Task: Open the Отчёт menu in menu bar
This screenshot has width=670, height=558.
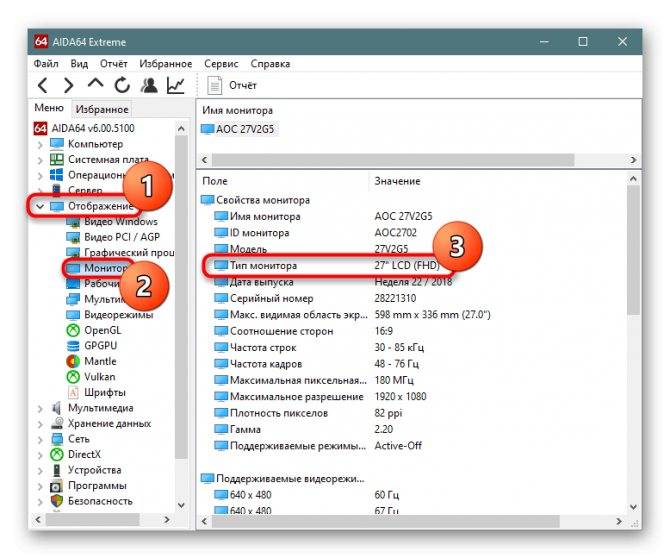Action: pos(114,64)
